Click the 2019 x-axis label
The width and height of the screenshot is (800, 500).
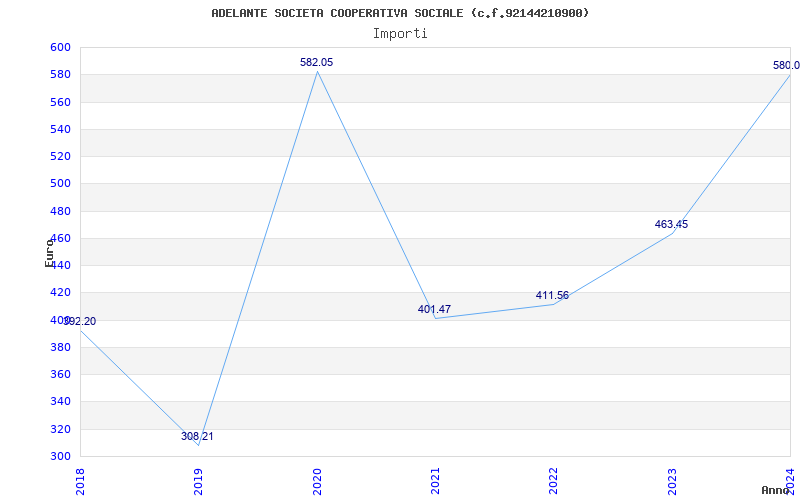pos(198,482)
